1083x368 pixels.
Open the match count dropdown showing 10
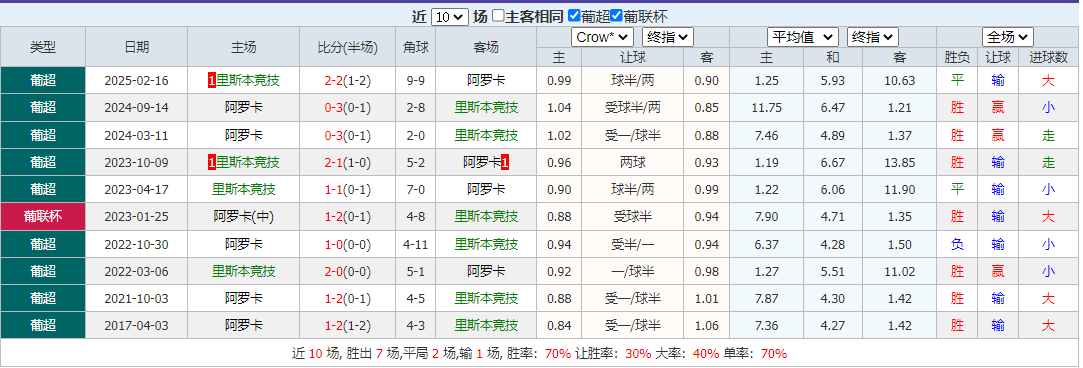pos(450,17)
